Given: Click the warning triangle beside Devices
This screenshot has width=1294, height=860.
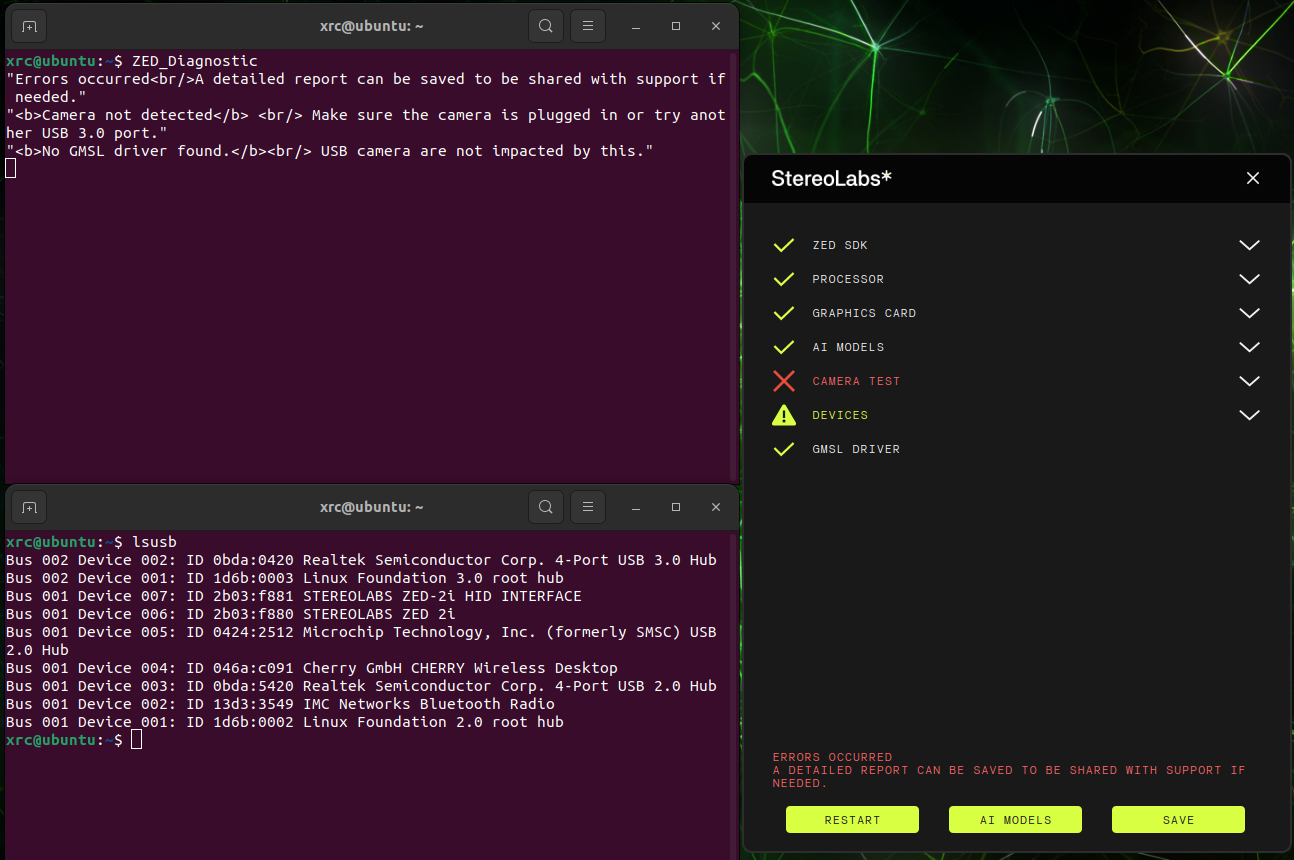Looking at the screenshot, I should tap(784, 415).
